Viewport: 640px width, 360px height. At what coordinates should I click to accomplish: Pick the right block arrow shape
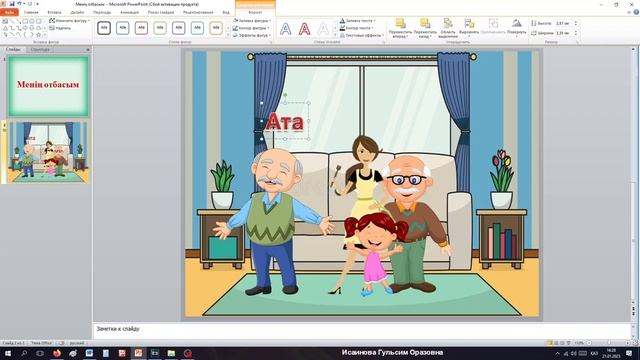pyautogui.click(x=25, y=28)
